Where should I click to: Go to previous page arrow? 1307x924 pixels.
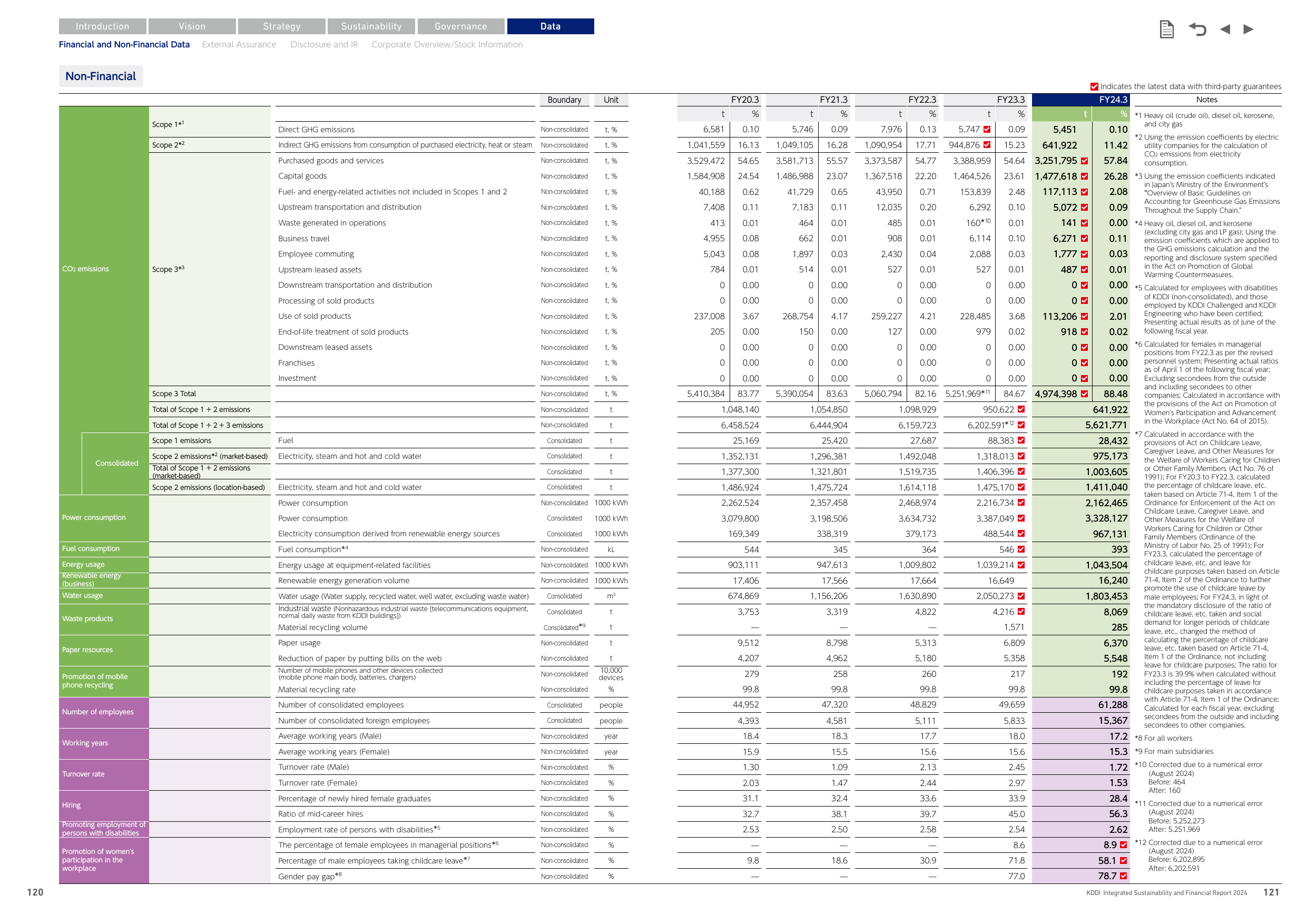coord(1225,29)
